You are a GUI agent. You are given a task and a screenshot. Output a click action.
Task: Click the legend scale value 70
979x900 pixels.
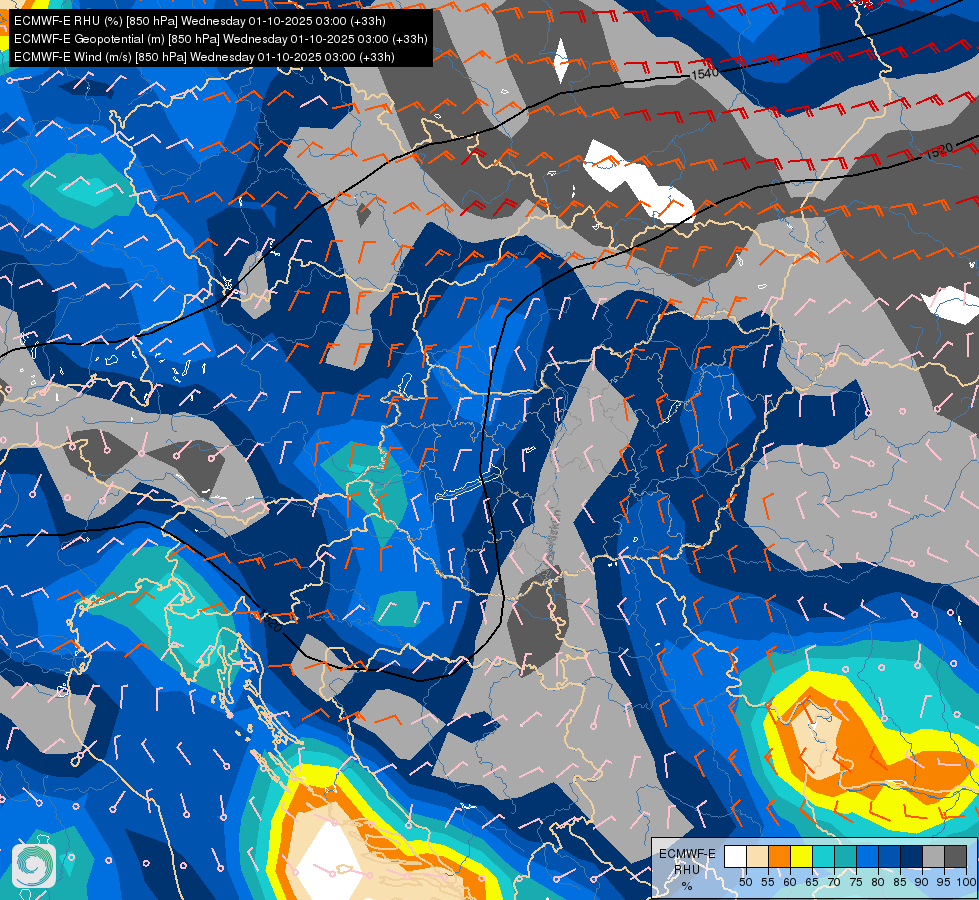[834, 882]
